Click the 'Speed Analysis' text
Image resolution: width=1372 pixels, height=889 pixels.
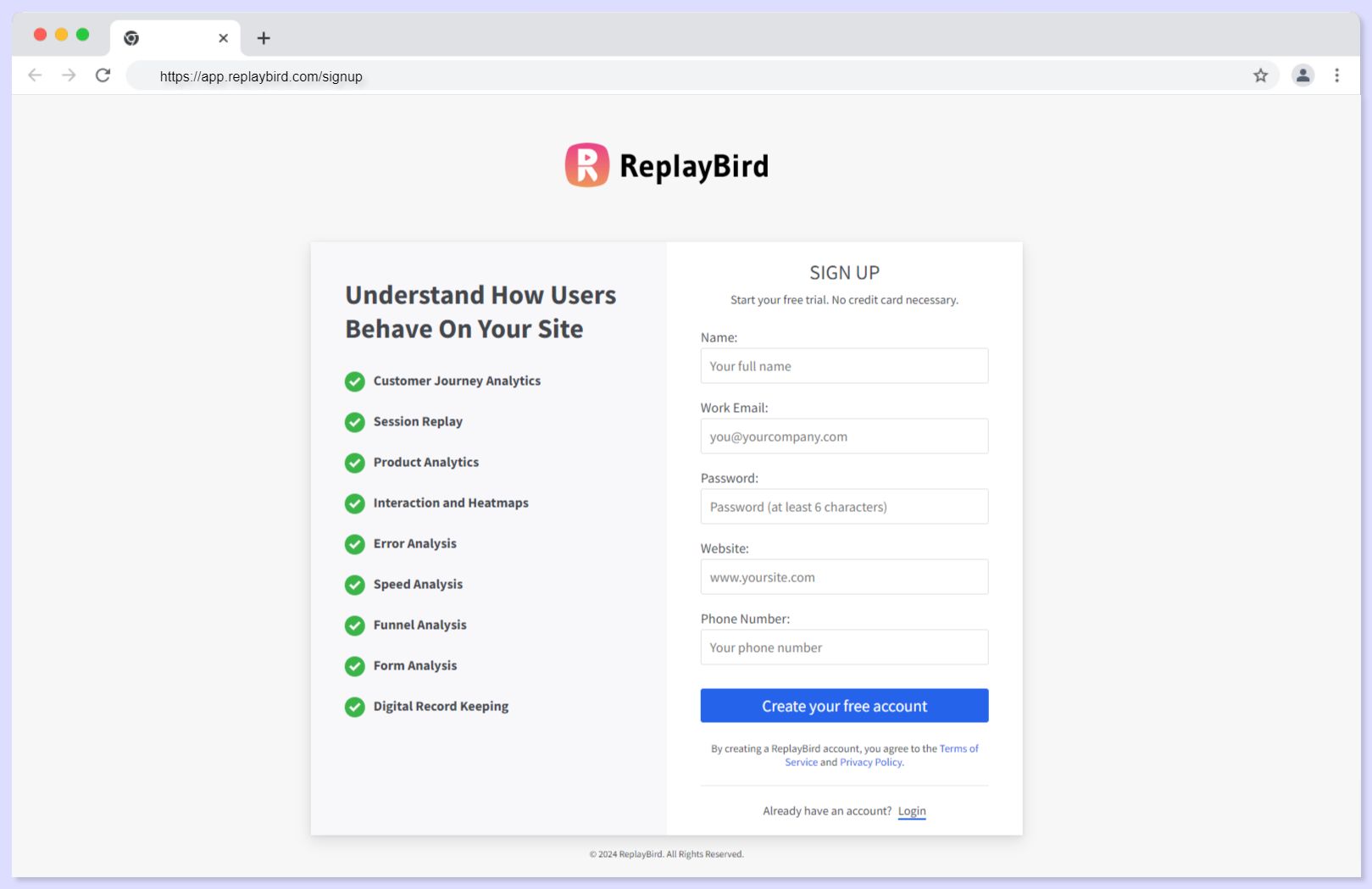coord(418,585)
